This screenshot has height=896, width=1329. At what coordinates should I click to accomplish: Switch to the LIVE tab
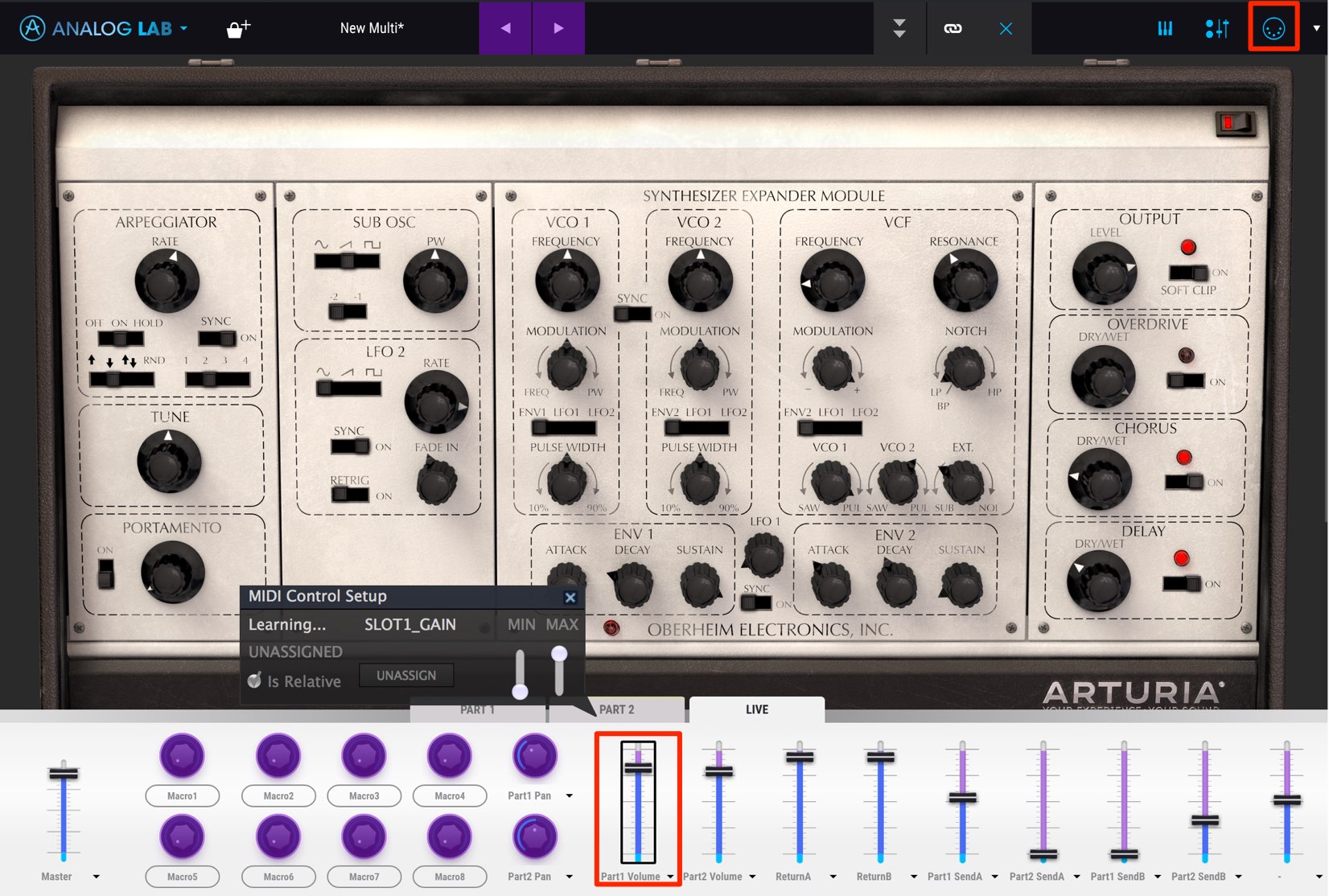pos(757,709)
